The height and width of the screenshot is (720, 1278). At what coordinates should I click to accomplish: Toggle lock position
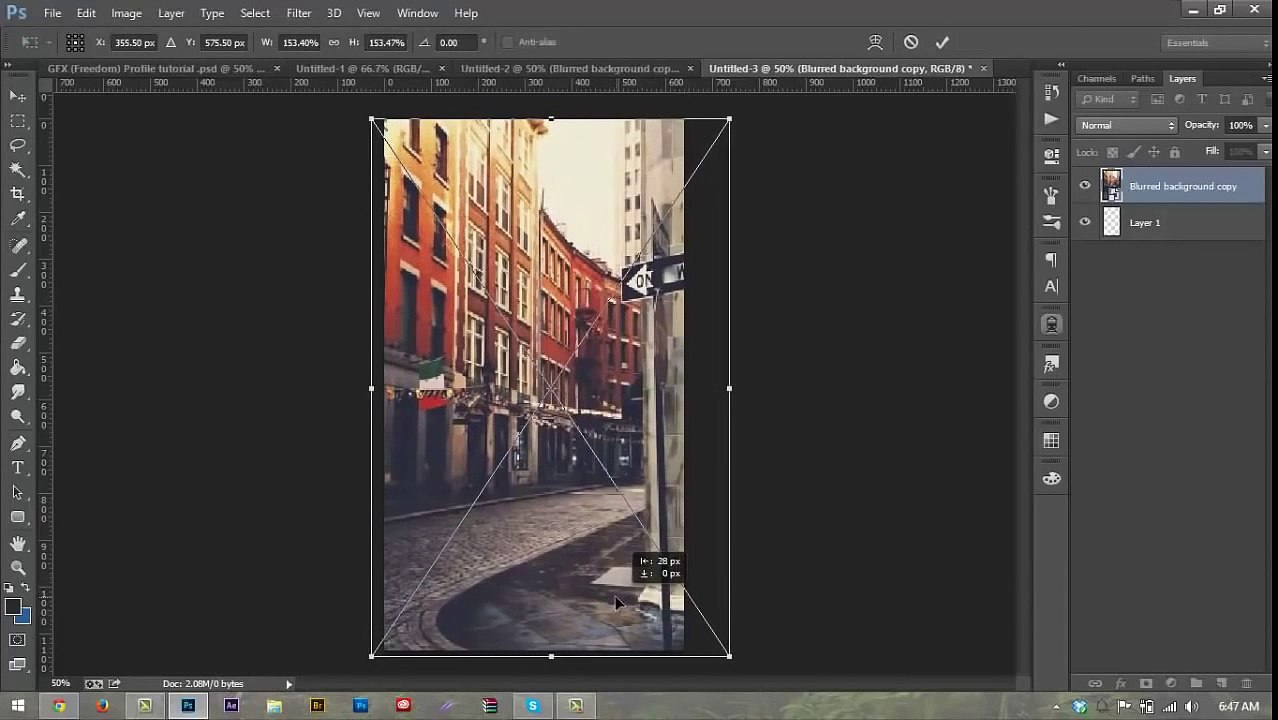[x=1154, y=152]
